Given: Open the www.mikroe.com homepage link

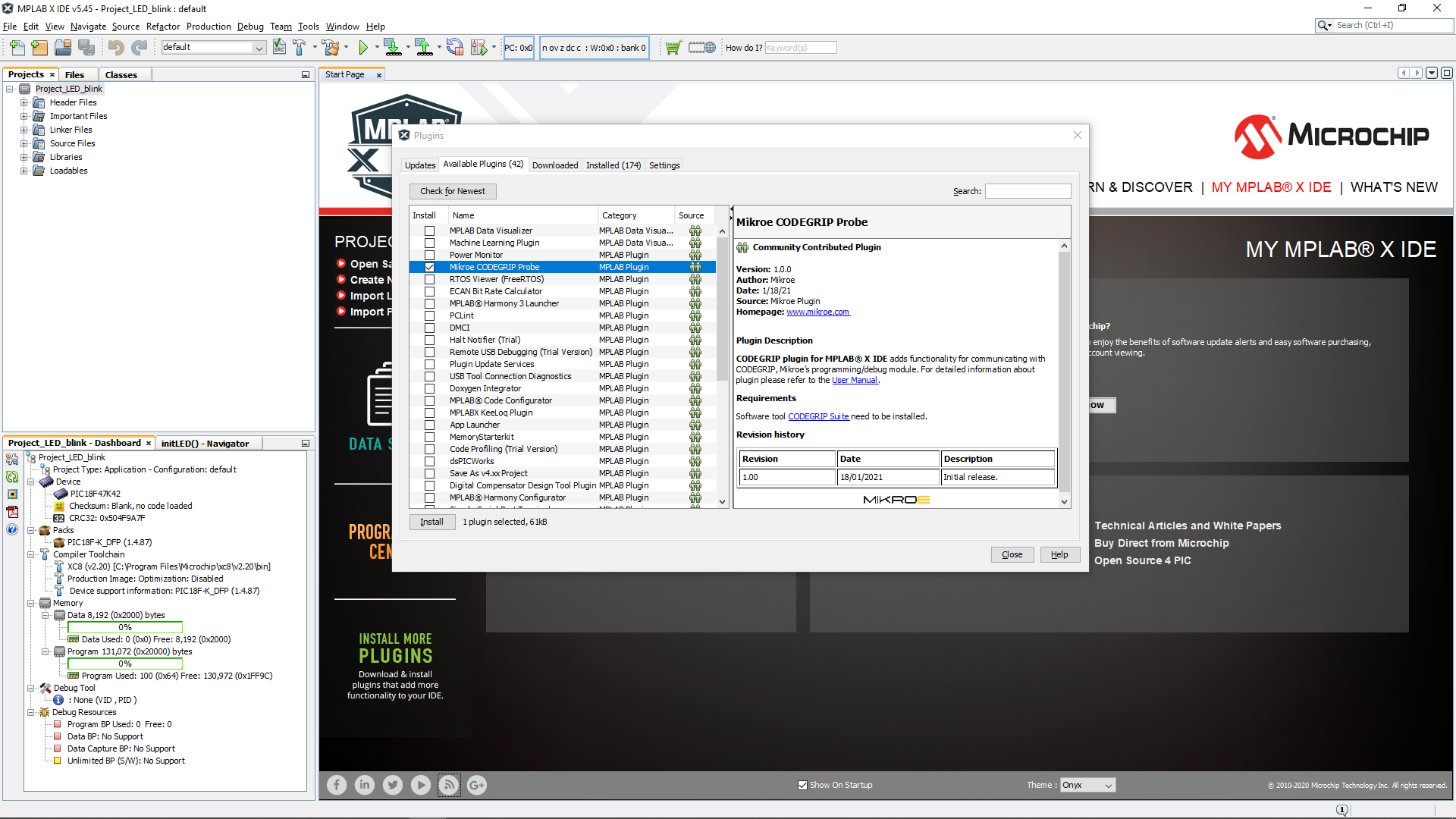Looking at the screenshot, I should point(818,312).
